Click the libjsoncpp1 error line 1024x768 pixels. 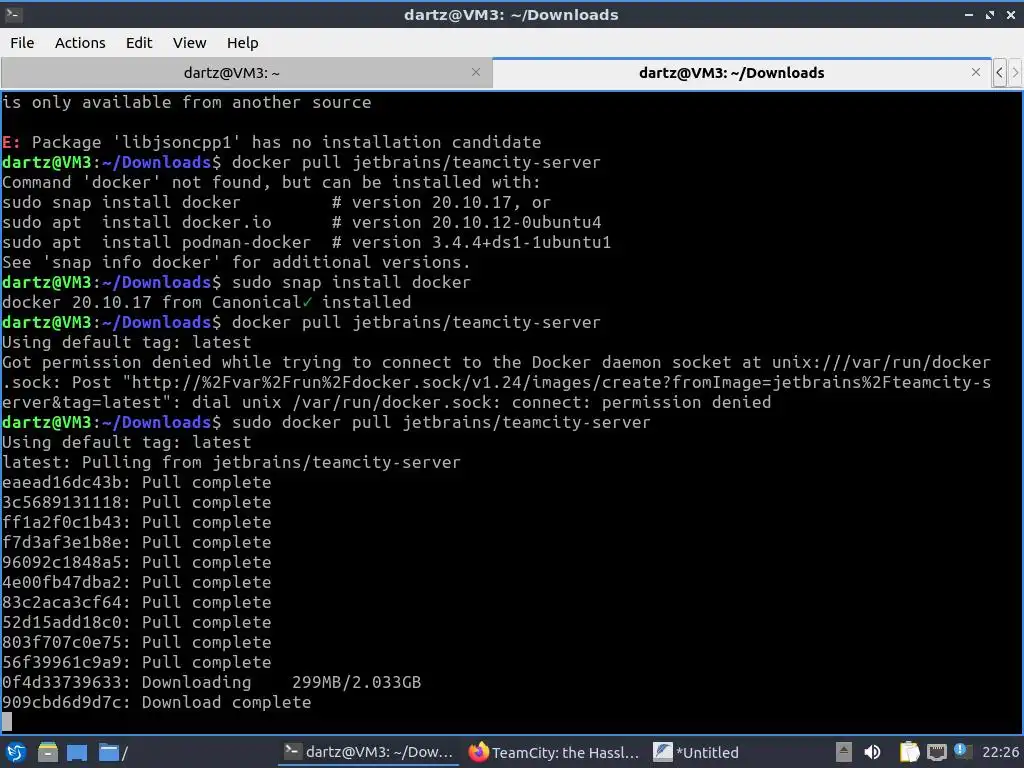pos(272,142)
